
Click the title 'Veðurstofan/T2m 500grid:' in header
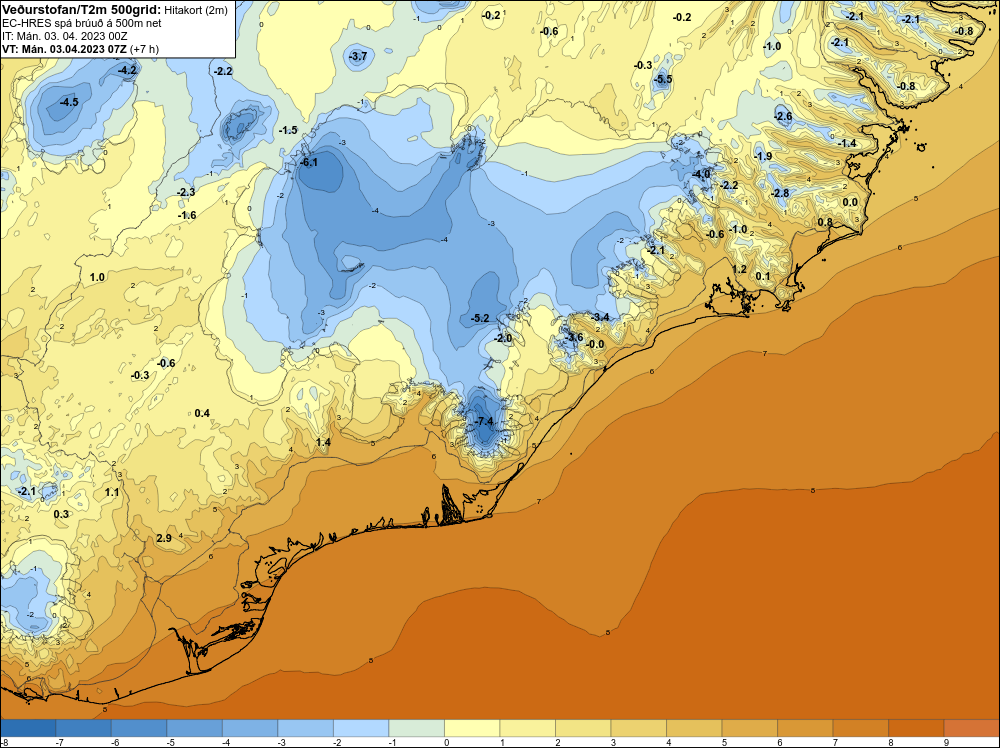(81, 10)
